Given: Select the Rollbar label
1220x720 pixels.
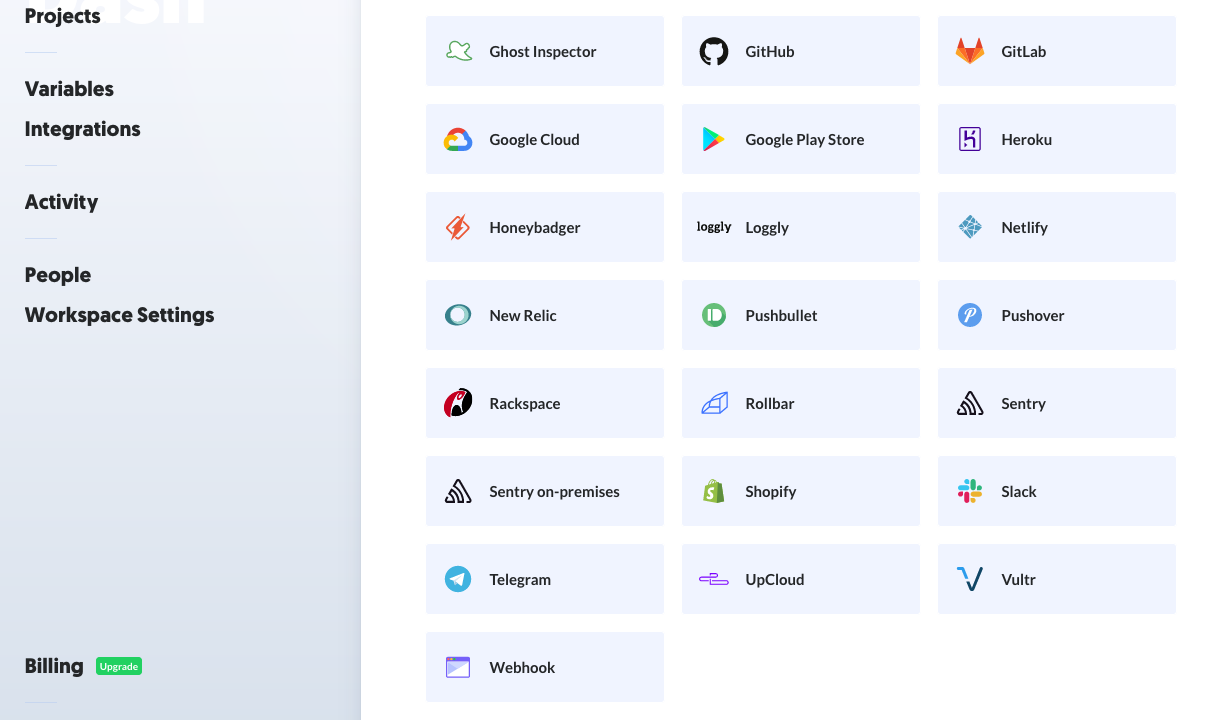Looking at the screenshot, I should (770, 404).
